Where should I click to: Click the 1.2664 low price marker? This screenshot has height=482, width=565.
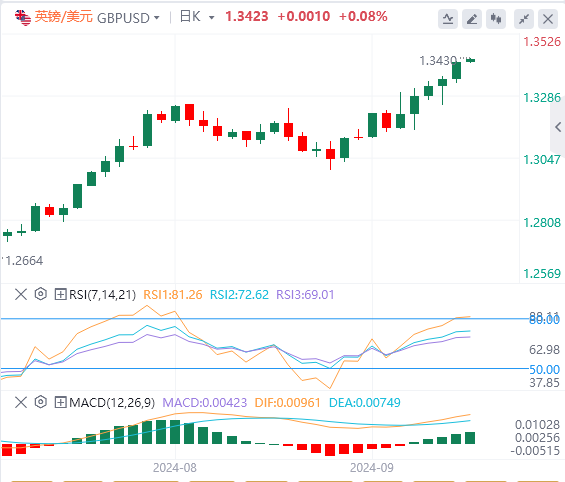[24, 260]
